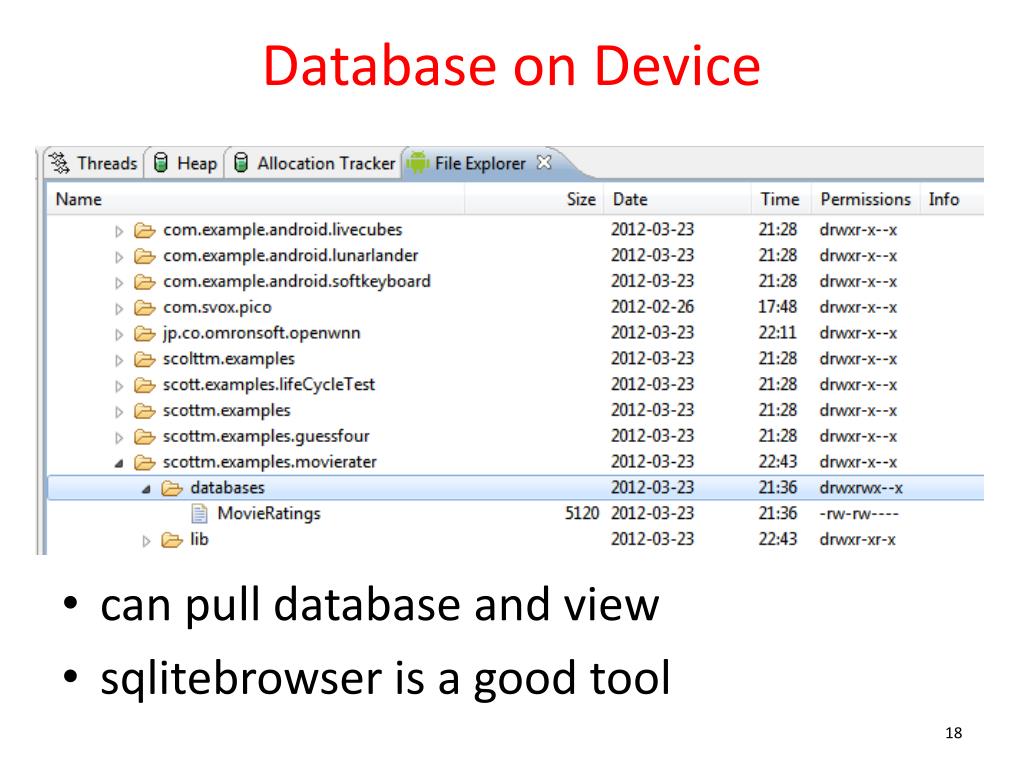Click the softkeyboard folder icon
Image resolution: width=1024 pixels, height=768 pixels.
pyautogui.click(x=144, y=281)
